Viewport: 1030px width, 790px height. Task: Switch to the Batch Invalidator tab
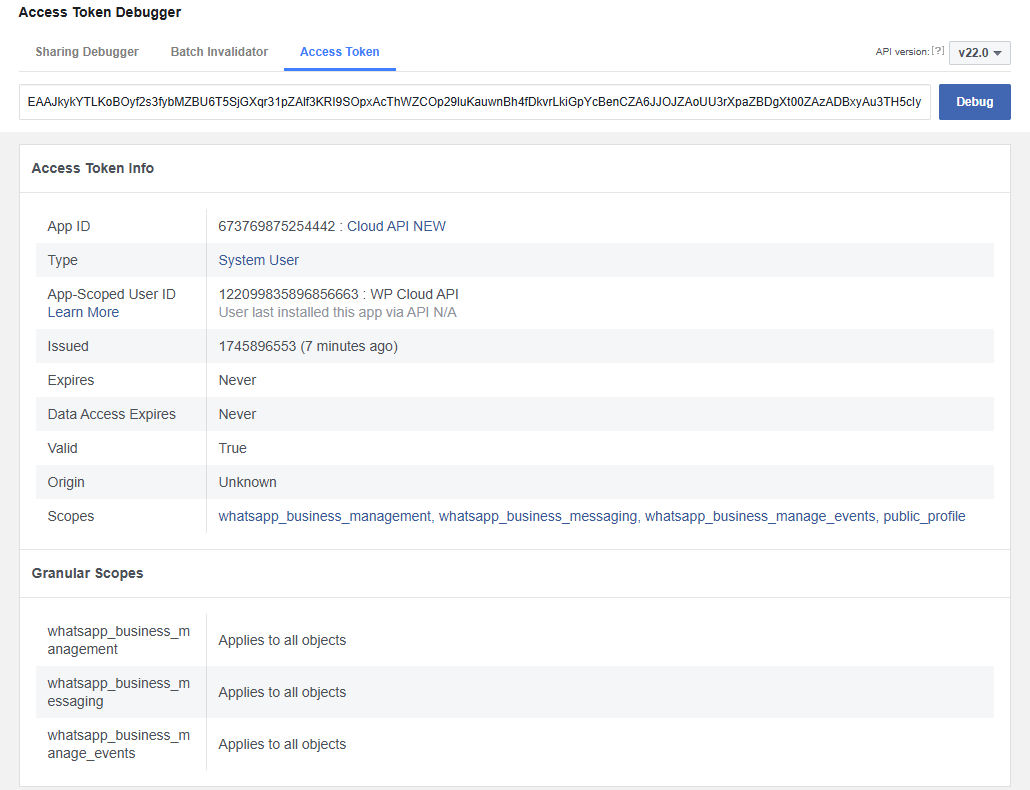click(219, 52)
